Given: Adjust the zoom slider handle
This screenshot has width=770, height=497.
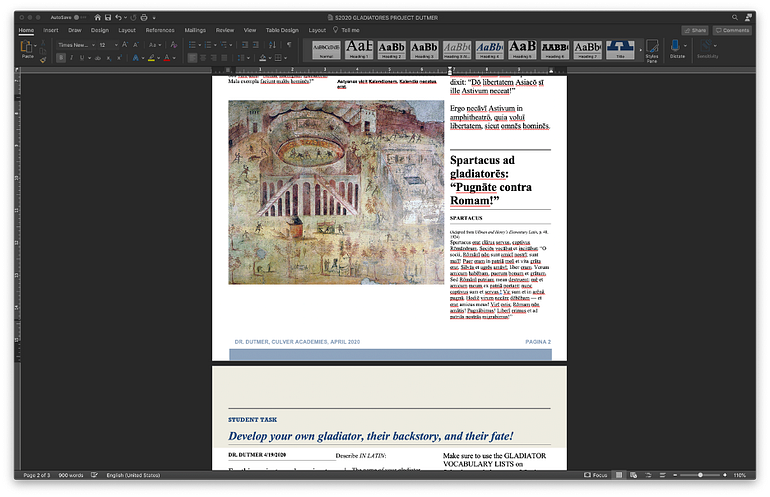Looking at the screenshot, I should [x=700, y=475].
